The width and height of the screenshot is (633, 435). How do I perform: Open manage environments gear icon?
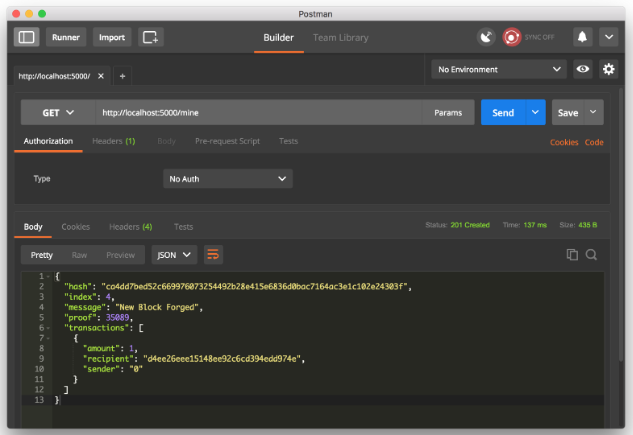tap(608, 69)
